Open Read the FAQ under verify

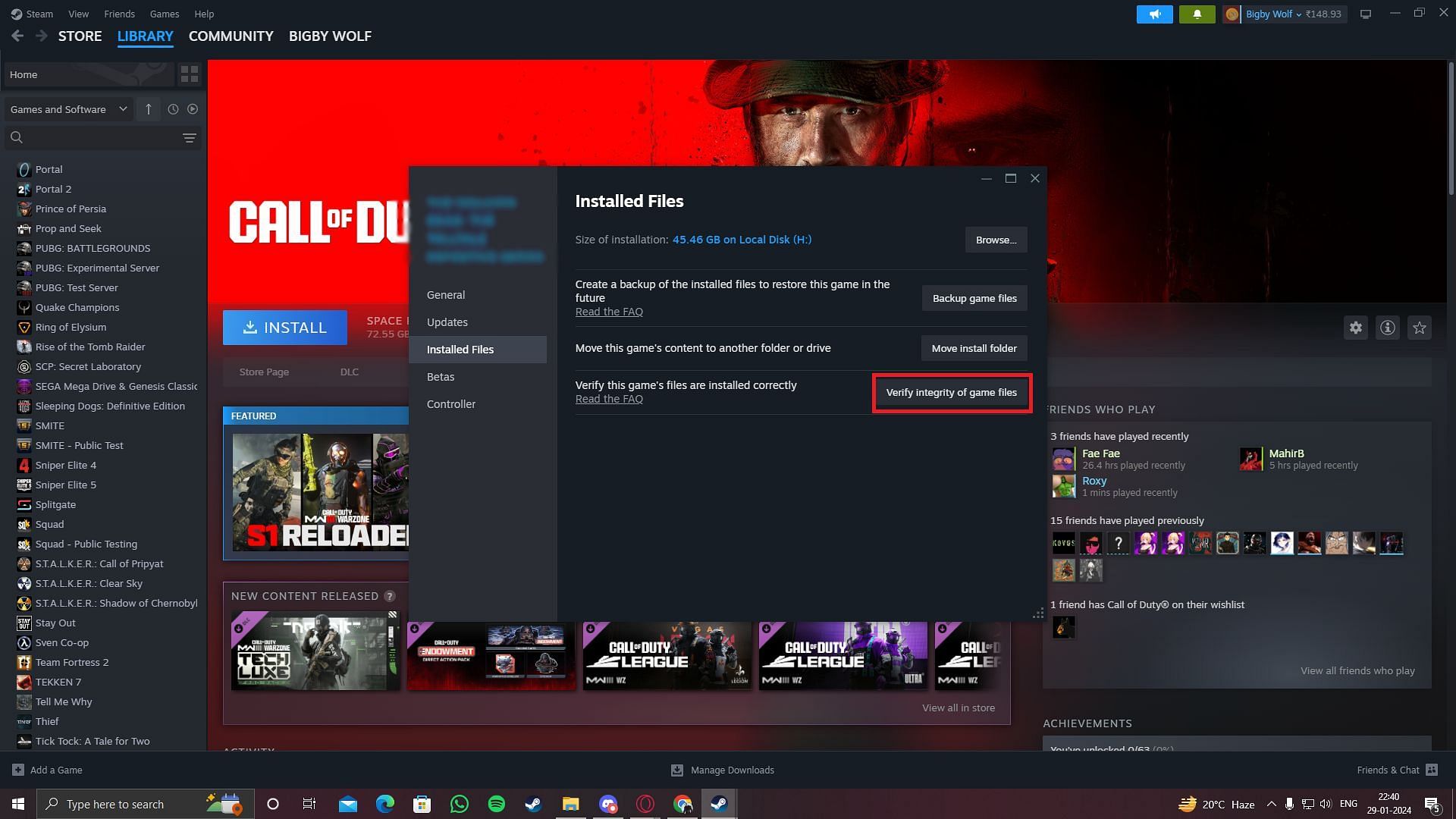pos(609,399)
